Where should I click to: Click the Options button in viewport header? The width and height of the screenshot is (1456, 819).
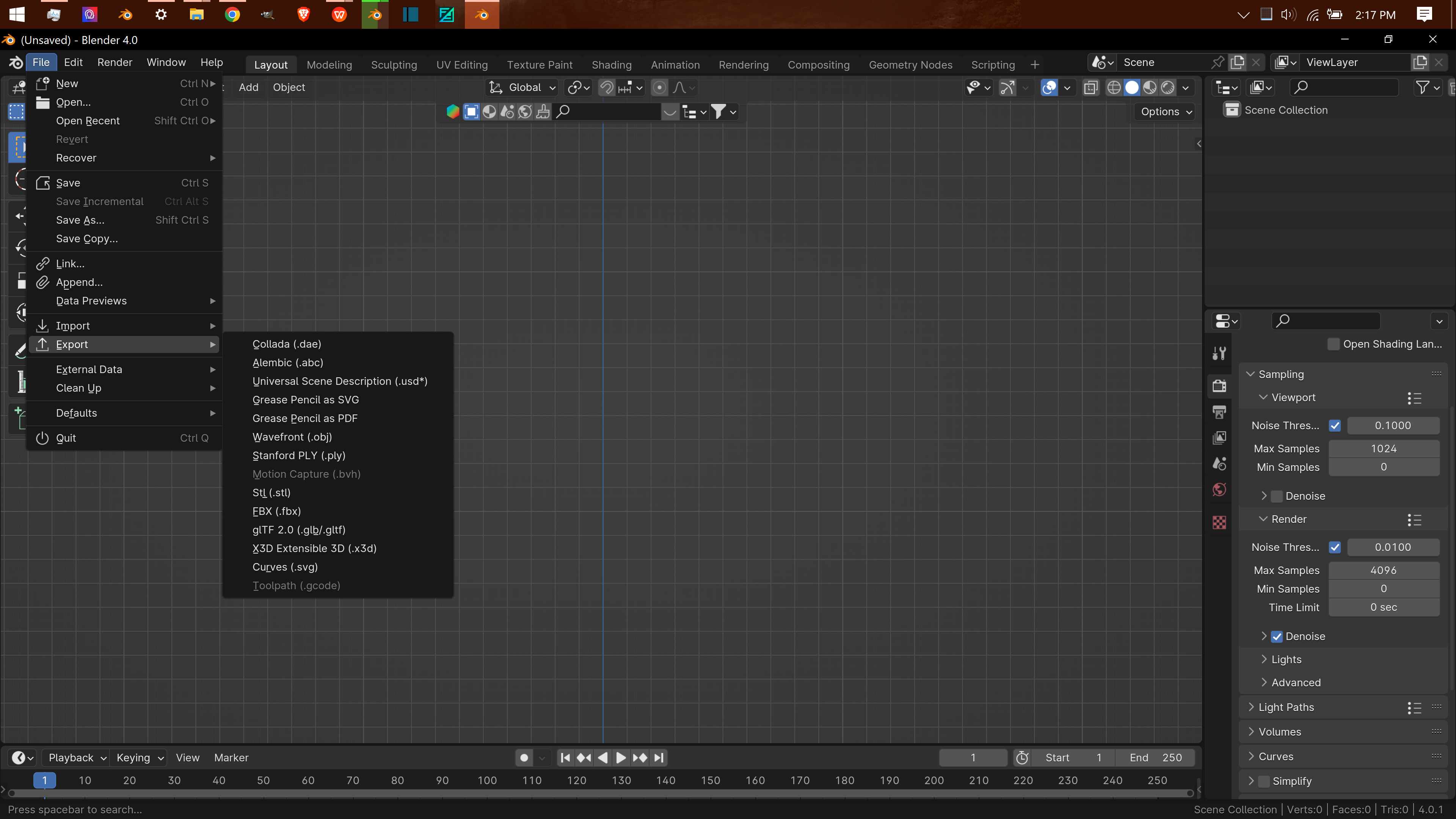pyautogui.click(x=1164, y=111)
